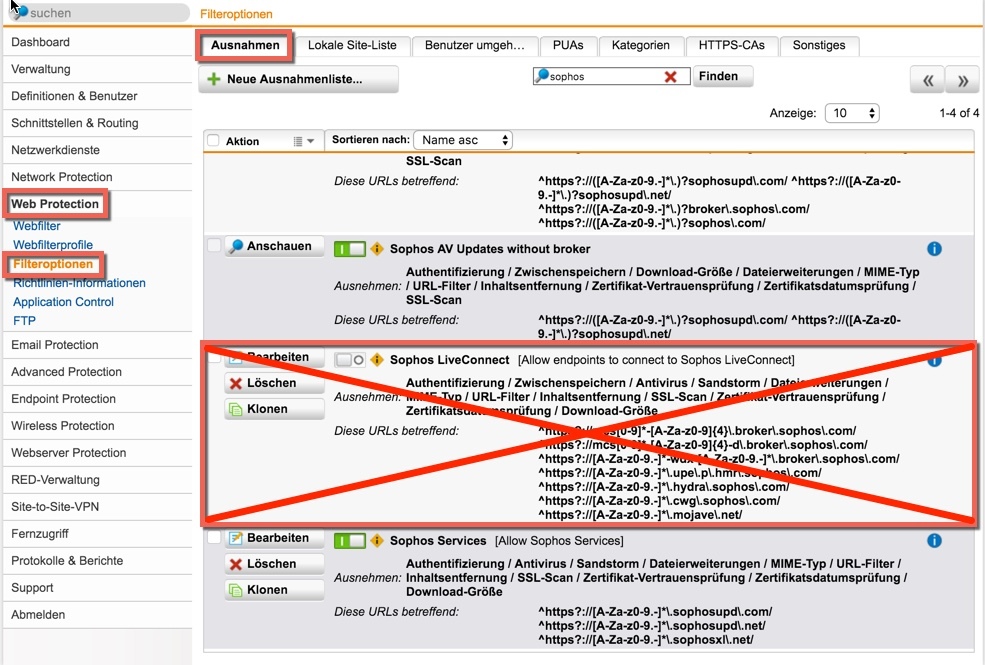The height and width of the screenshot is (665, 985).
Task: Click the sidebar suchen search box
Action: [101, 13]
